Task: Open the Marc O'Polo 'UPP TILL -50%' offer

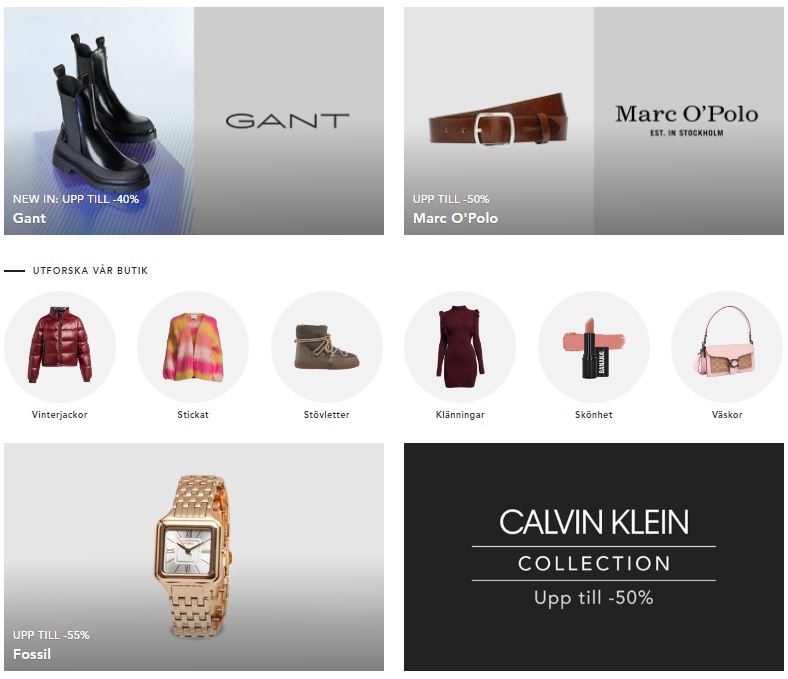Action: point(451,199)
